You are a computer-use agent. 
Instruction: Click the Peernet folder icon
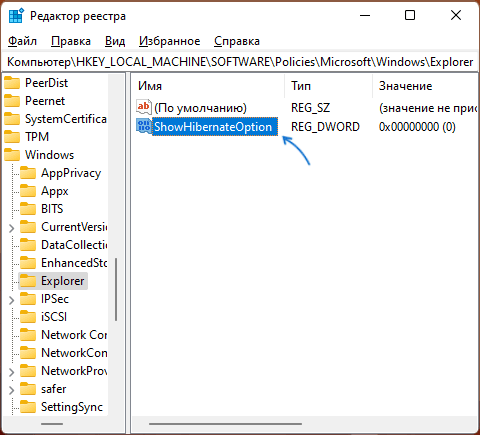12,101
